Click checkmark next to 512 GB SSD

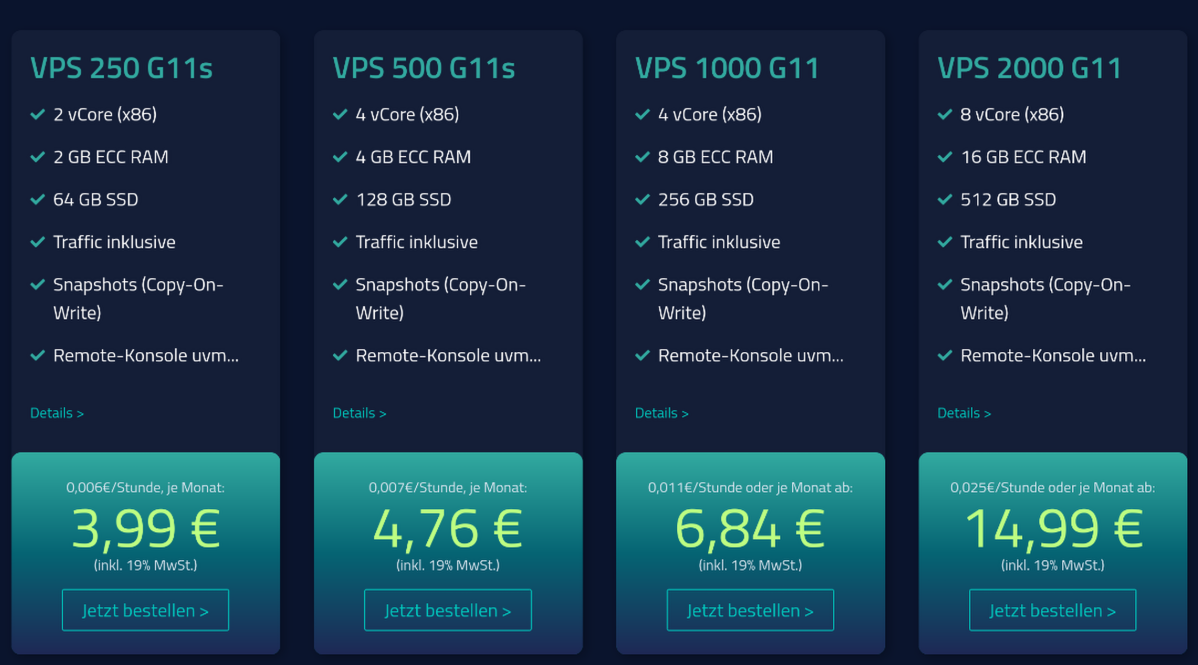point(945,200)
